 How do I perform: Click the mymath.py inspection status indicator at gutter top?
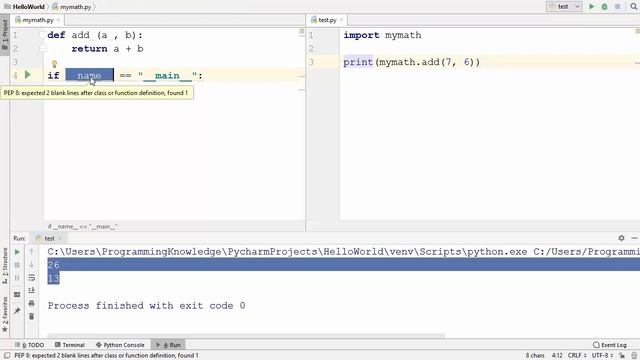pos(302,31)
